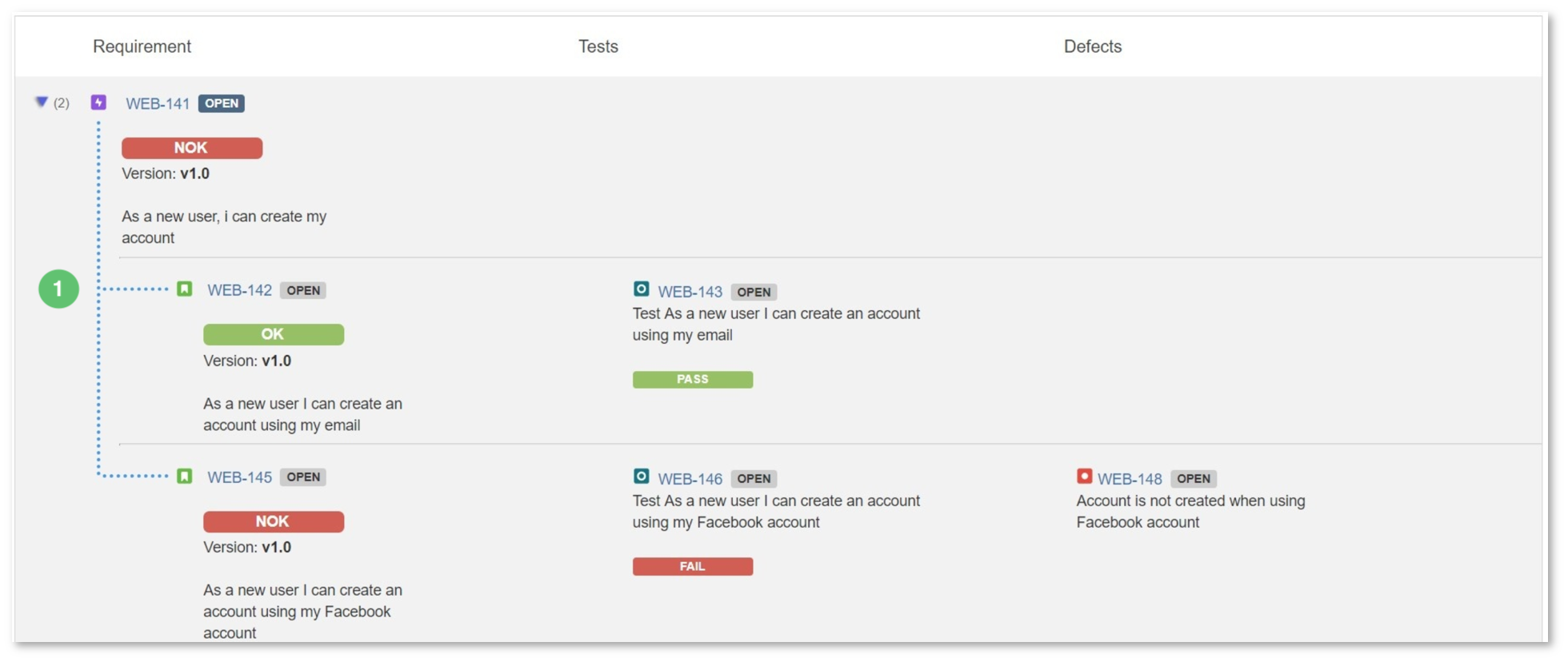The width and height of the screenshot is (1568, 662).
Task: Click the red bug icon beside WEB-148
Action: [x=1084, y=476]
